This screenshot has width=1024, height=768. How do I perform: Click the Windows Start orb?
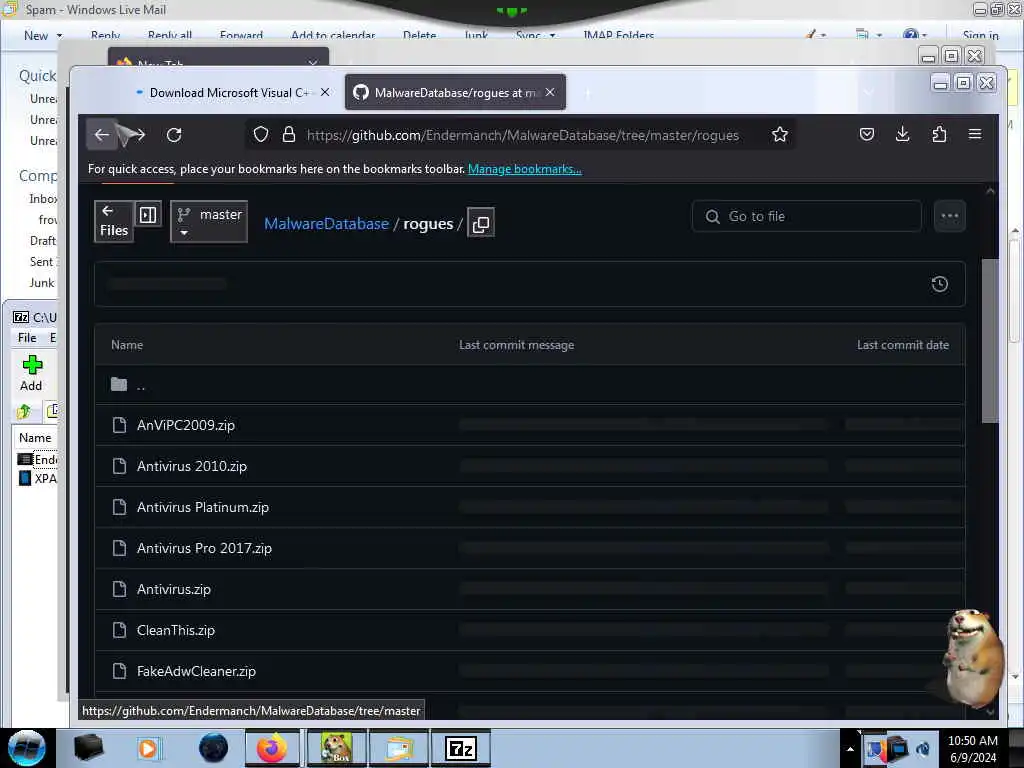(27, 748)
